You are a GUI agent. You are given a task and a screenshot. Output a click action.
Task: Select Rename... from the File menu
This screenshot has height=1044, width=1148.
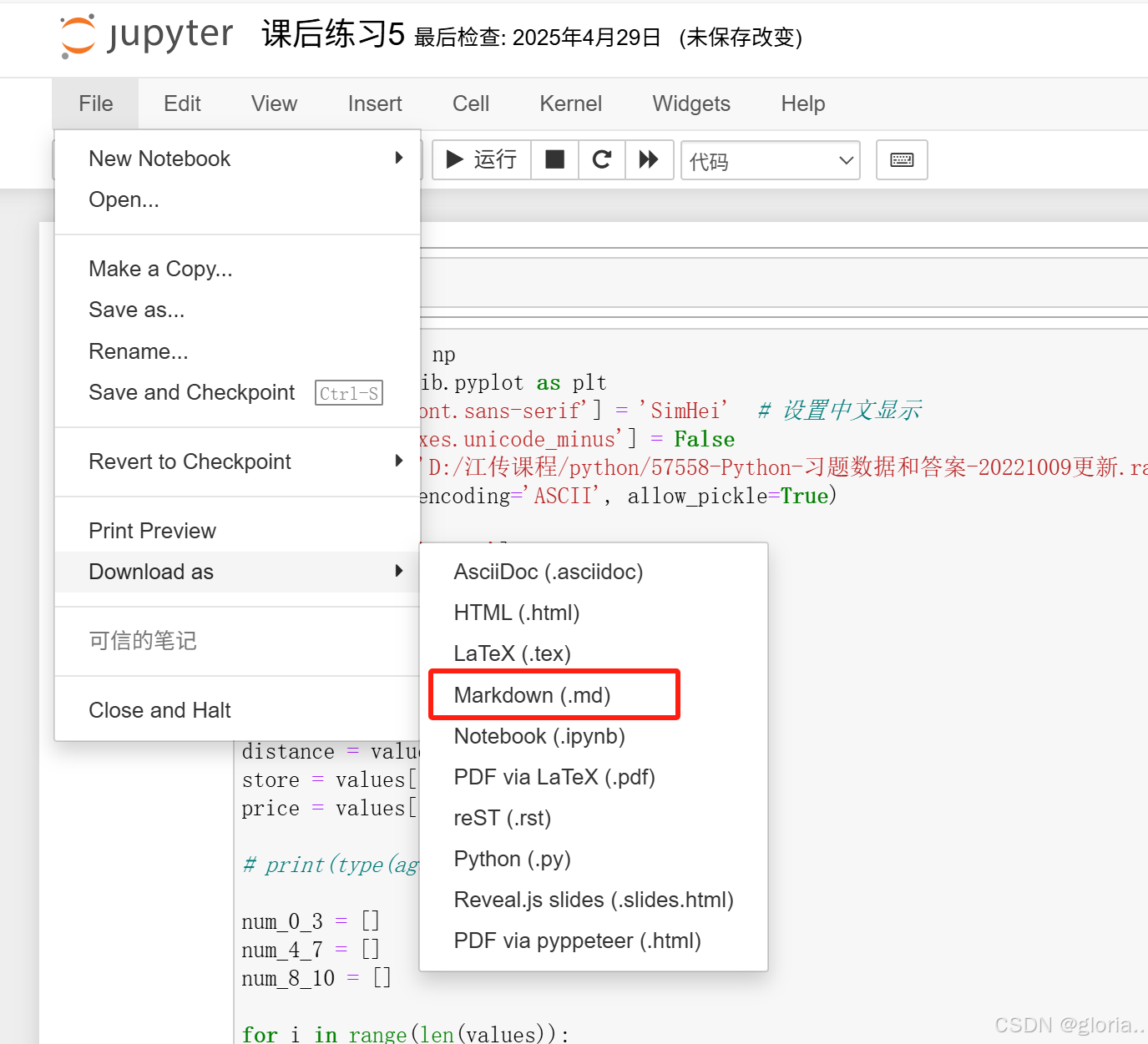[139, 351]
